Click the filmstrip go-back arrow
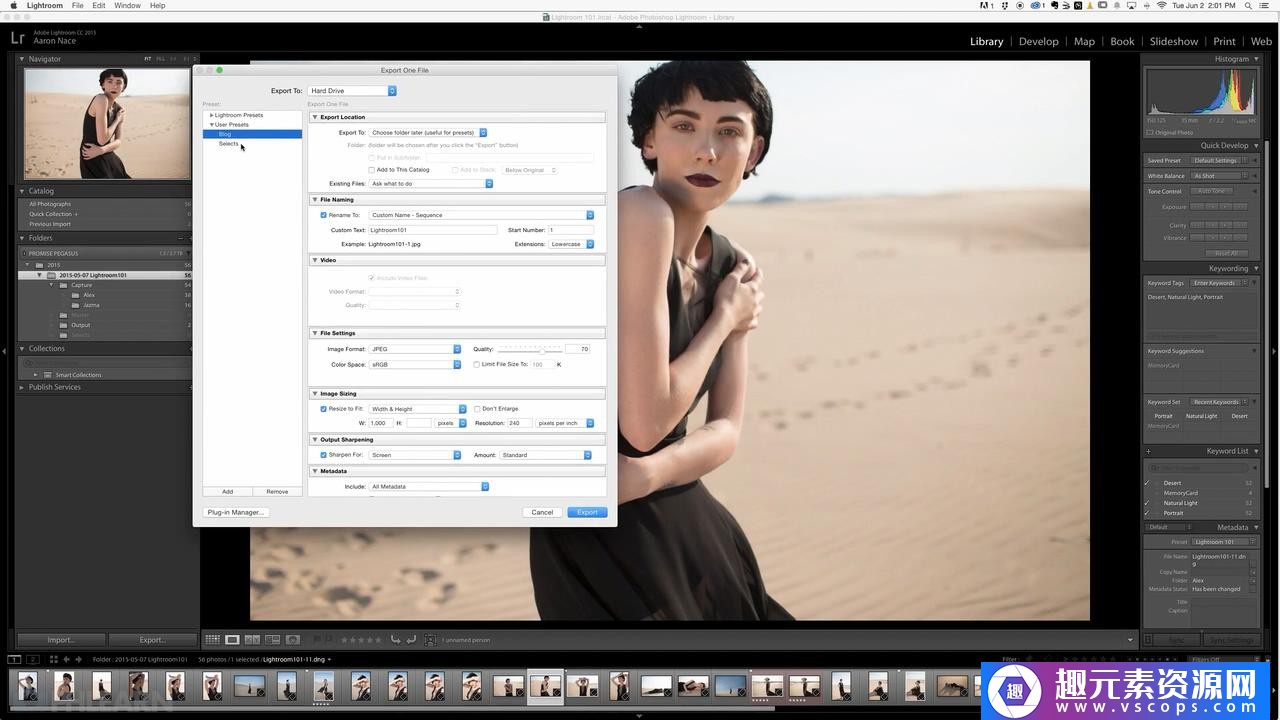Viewport: 1280px width, 720px height. coord(66,659)
